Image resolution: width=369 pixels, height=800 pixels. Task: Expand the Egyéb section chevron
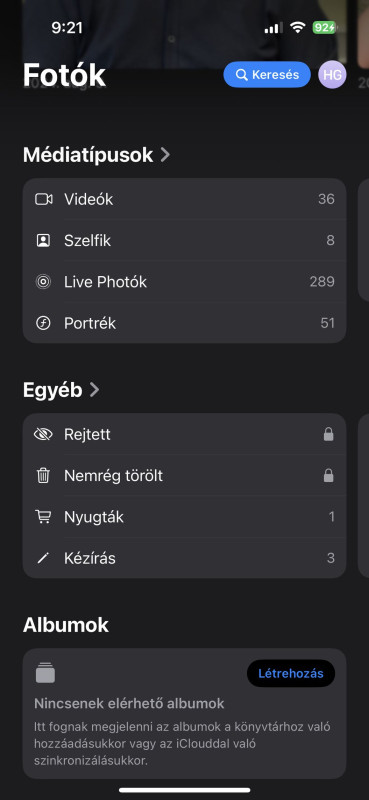94,390
